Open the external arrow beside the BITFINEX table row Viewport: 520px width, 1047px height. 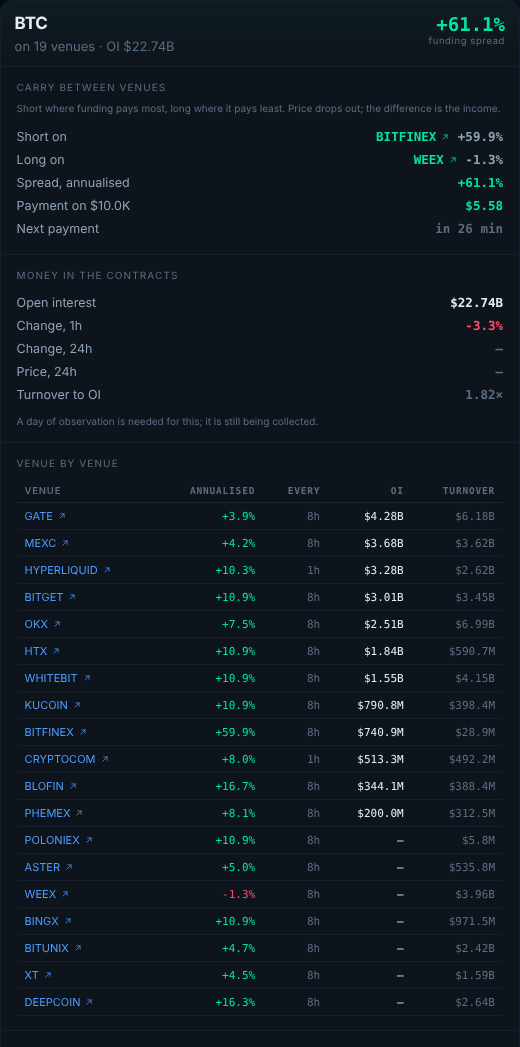[x=83, y=732]
